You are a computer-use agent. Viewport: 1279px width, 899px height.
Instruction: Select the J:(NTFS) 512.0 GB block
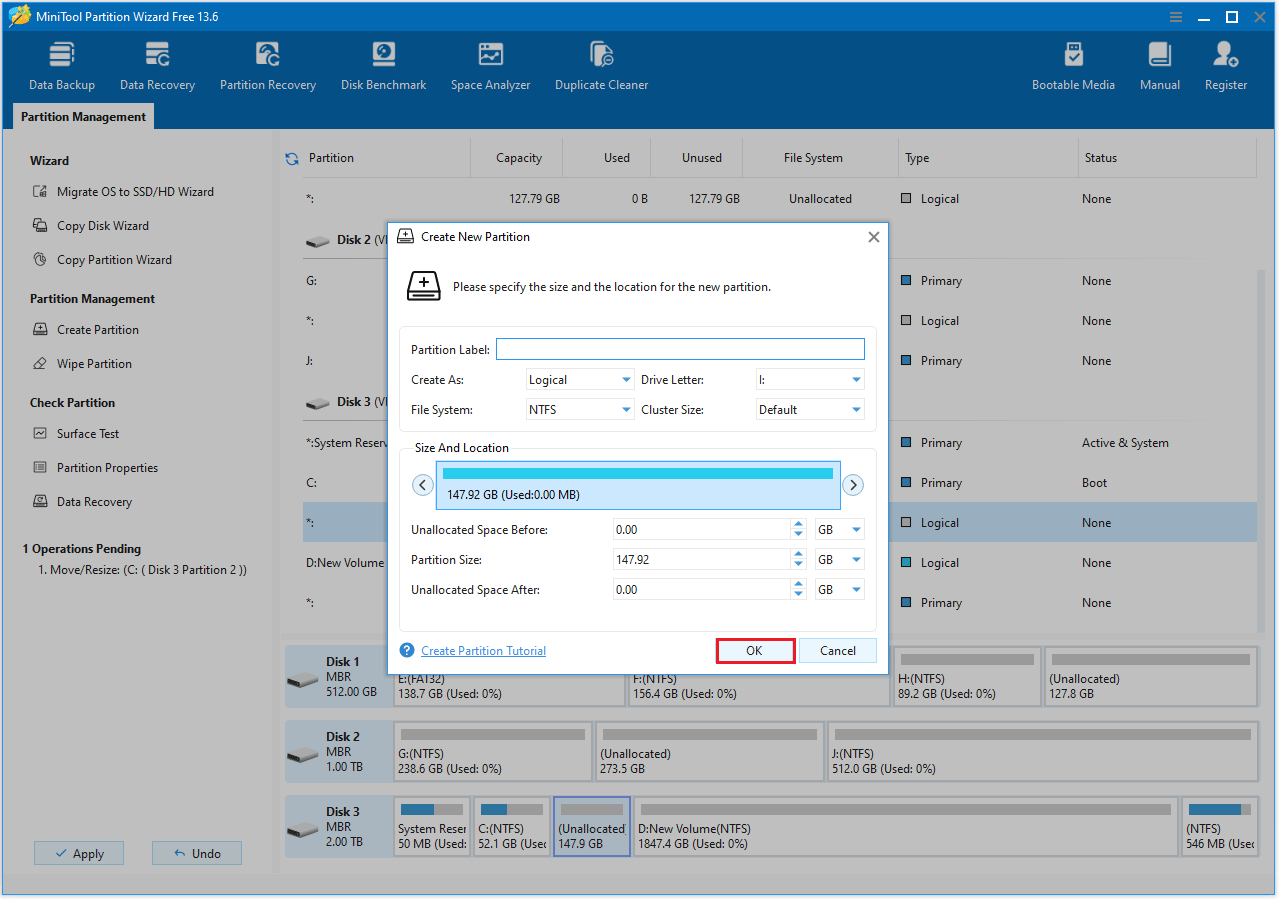click(1043, 752)
